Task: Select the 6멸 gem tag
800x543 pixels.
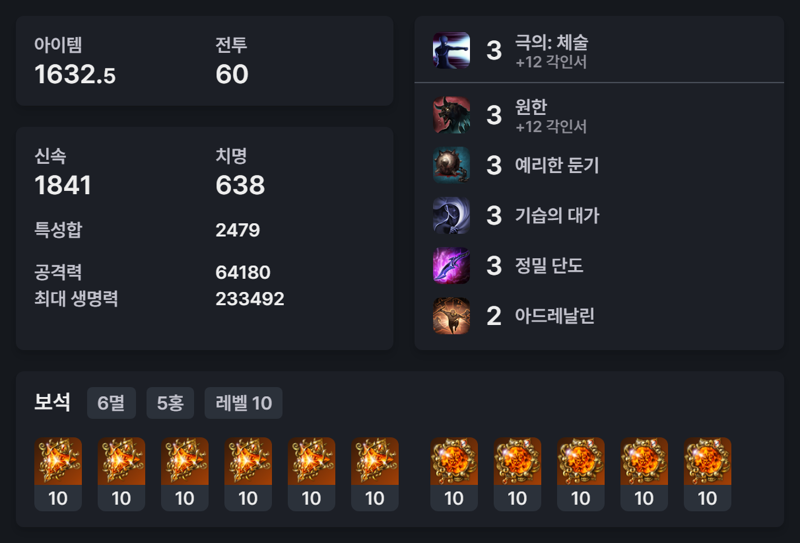Action: point(111,403)
